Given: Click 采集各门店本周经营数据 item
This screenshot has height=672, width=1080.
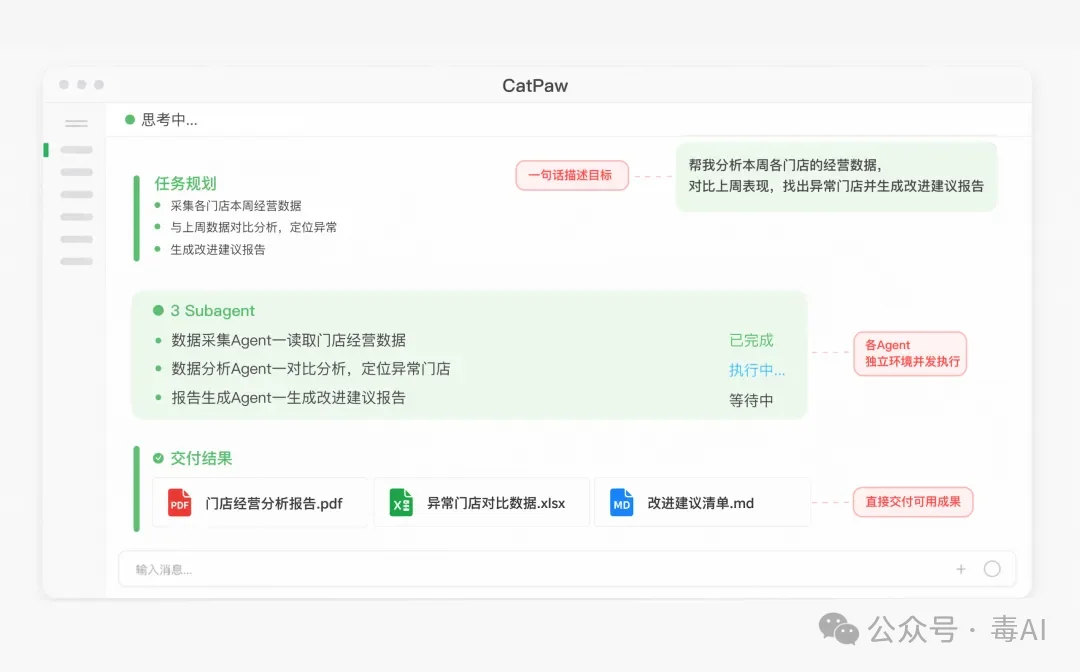Looking at the screenshot, I should (236, 206).
